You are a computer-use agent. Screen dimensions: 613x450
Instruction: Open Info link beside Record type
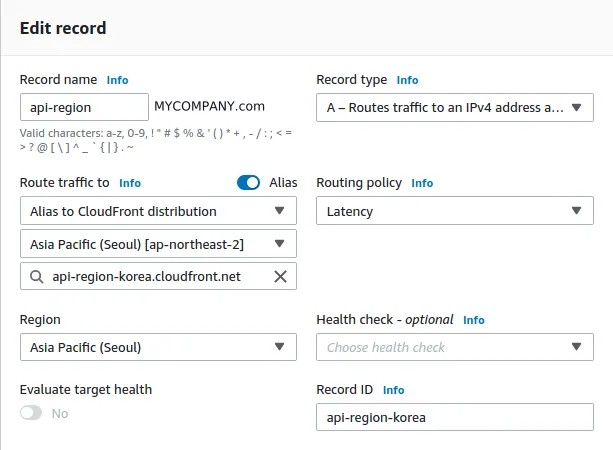coord(407,80)
